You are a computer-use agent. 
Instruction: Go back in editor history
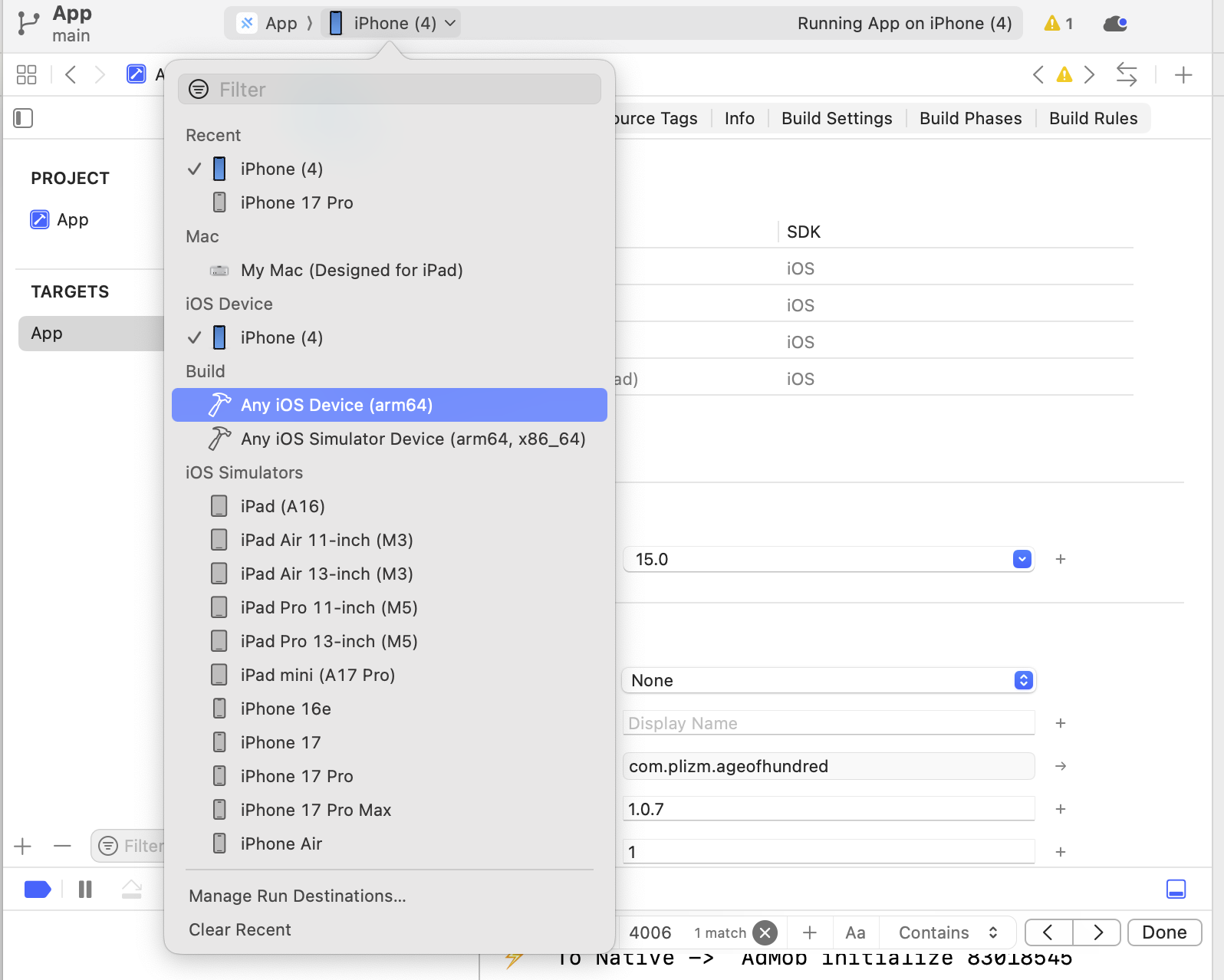coord(71,74)
